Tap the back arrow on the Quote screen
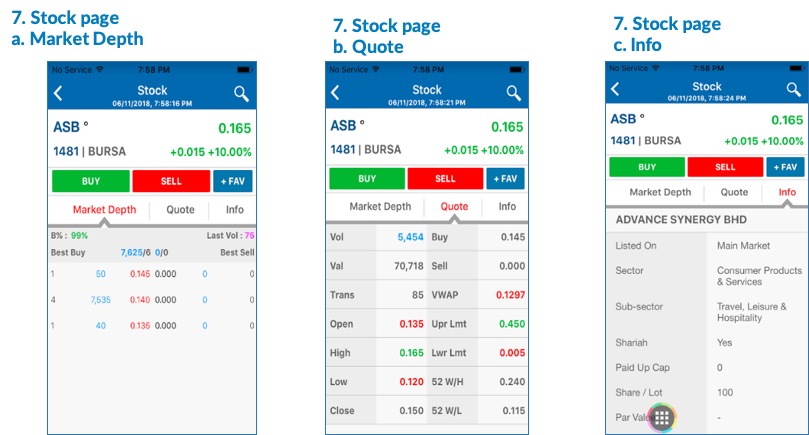 coord(335,93)
